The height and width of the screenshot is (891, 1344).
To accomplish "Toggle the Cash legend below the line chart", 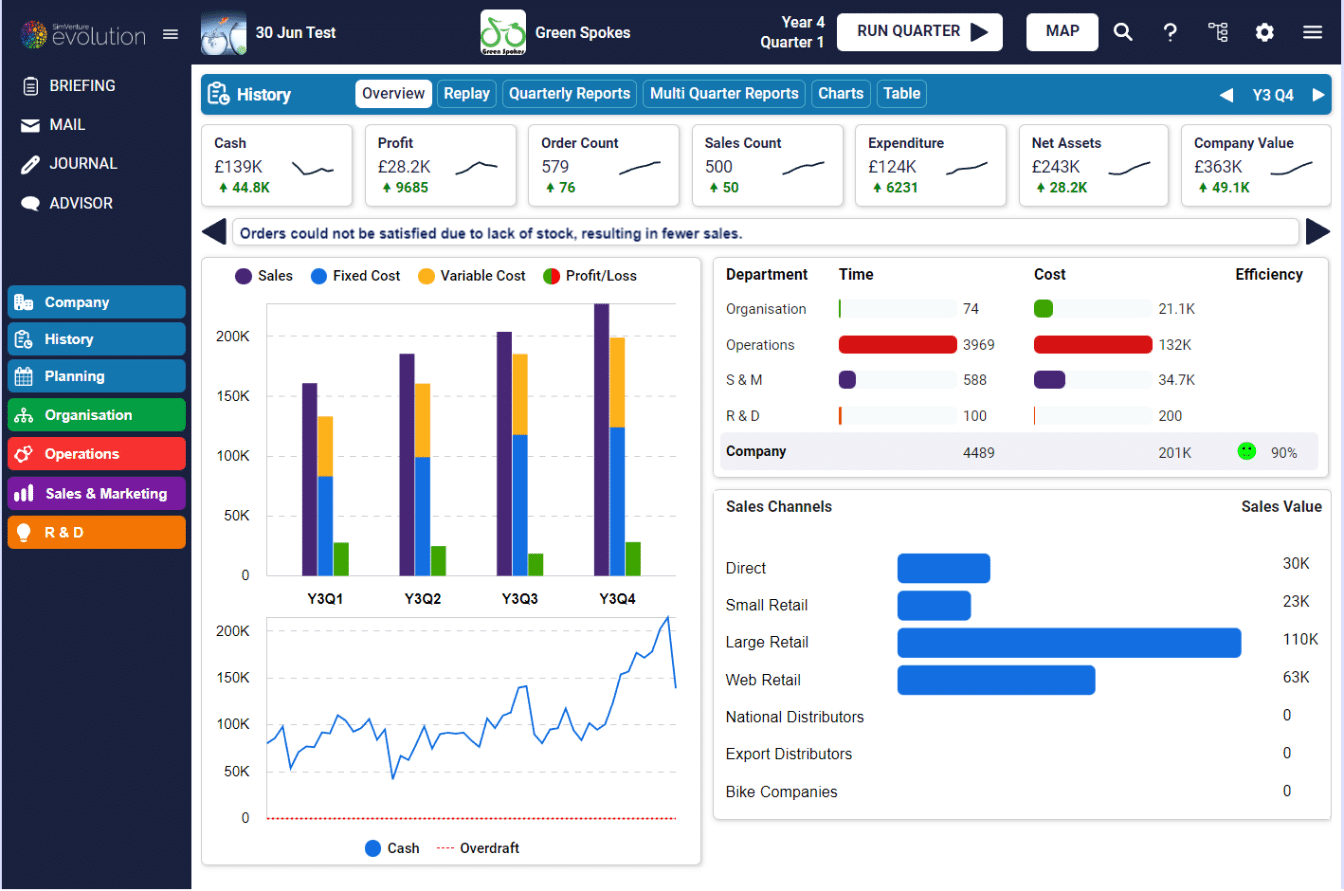I will coord(391,848).
